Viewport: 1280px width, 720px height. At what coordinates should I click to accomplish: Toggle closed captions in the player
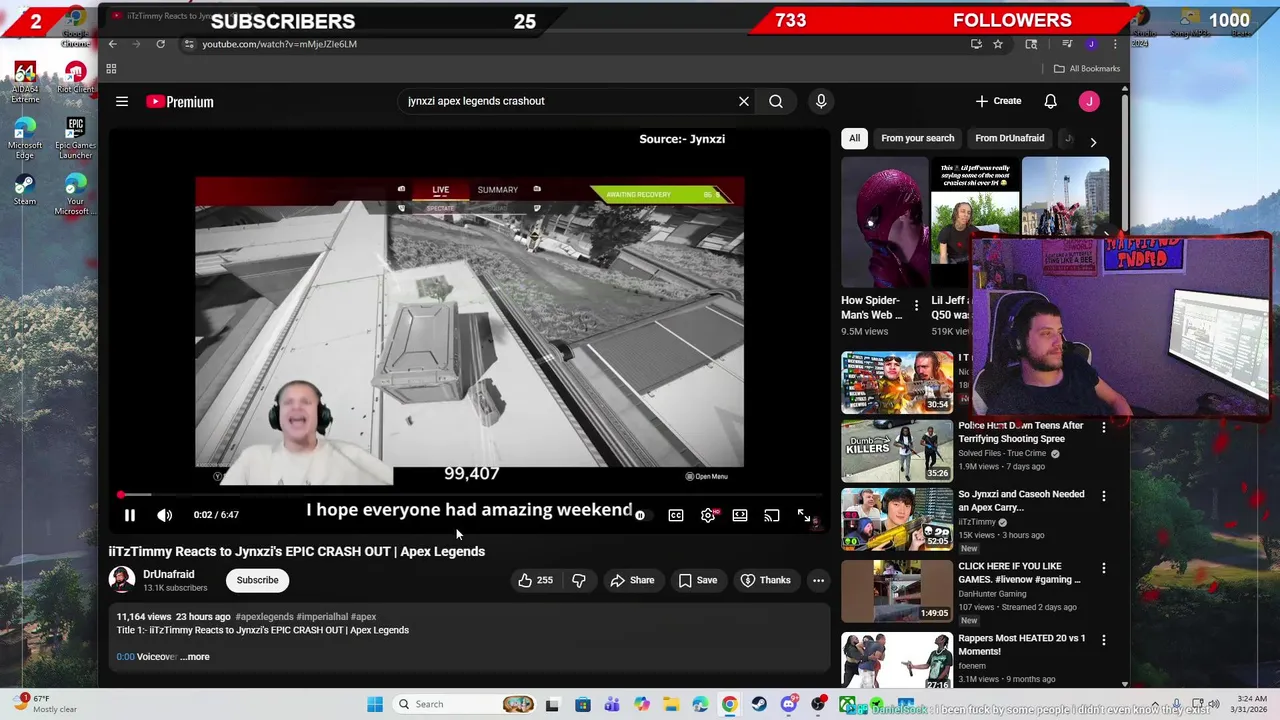(x=676, y=515)
